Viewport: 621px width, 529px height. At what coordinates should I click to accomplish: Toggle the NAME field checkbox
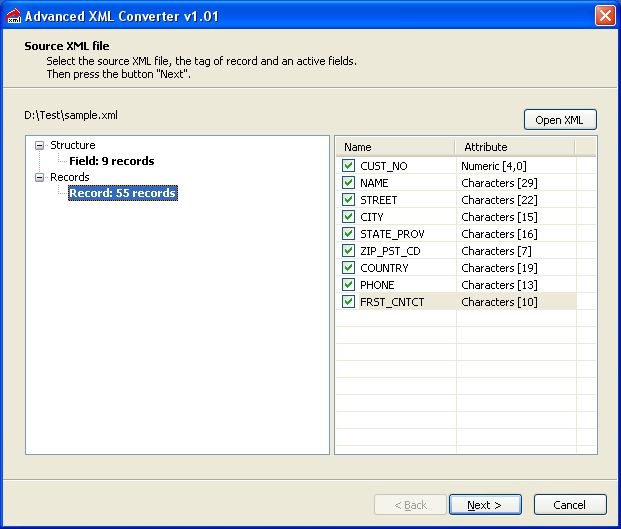click(348, 183)
